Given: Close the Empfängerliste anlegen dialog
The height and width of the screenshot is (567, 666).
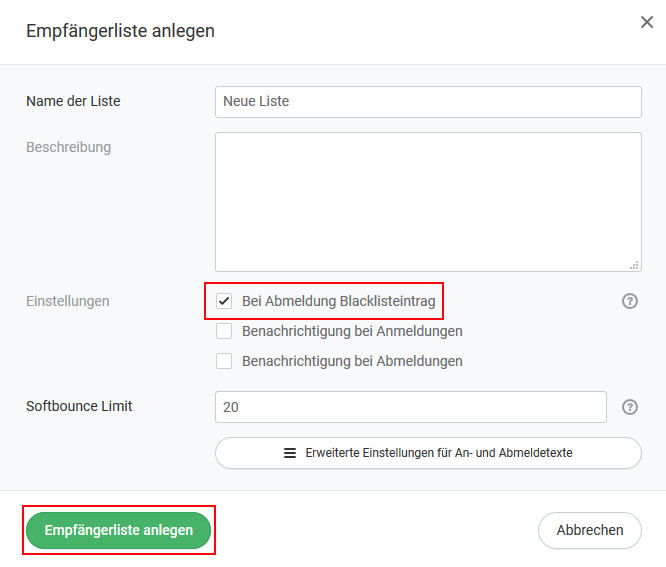Looking at the screenshot, I should point(646,22).
